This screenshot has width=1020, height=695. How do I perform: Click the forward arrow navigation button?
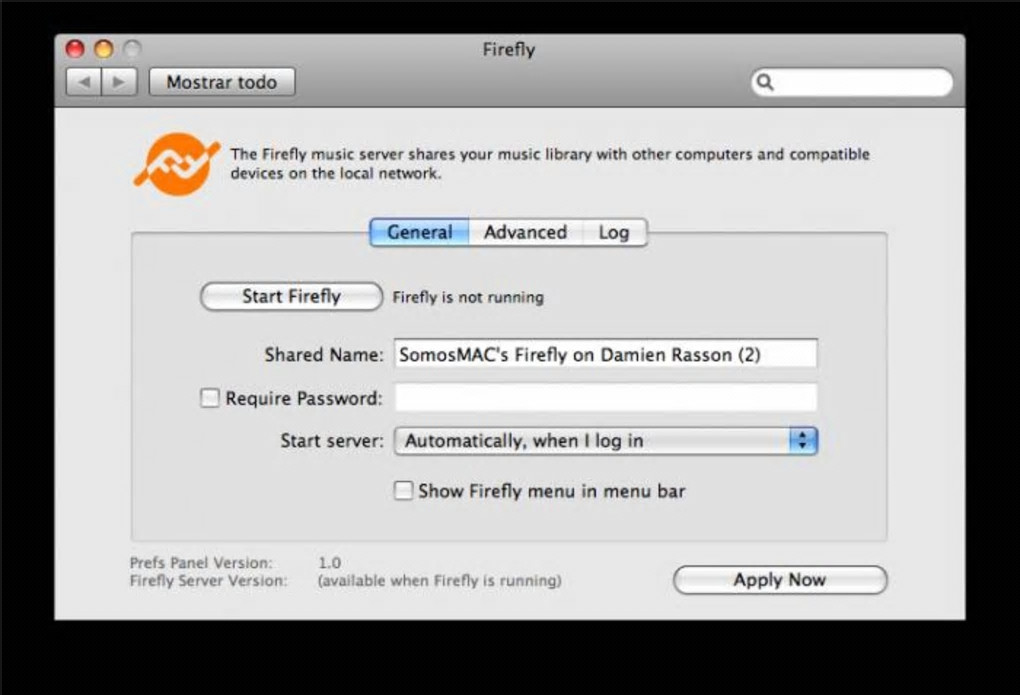tap(119, 82)
